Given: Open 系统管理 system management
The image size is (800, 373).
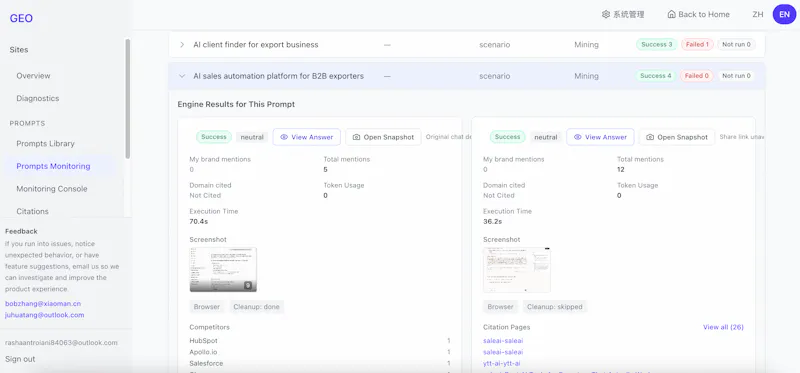Looking at the screenshot, I should pos(623,14).
